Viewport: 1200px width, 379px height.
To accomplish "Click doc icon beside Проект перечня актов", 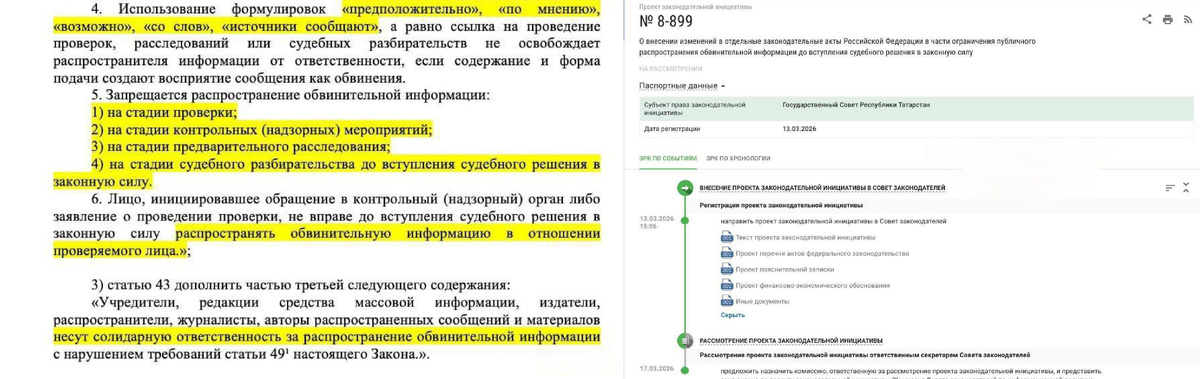I will coord(726,253).
